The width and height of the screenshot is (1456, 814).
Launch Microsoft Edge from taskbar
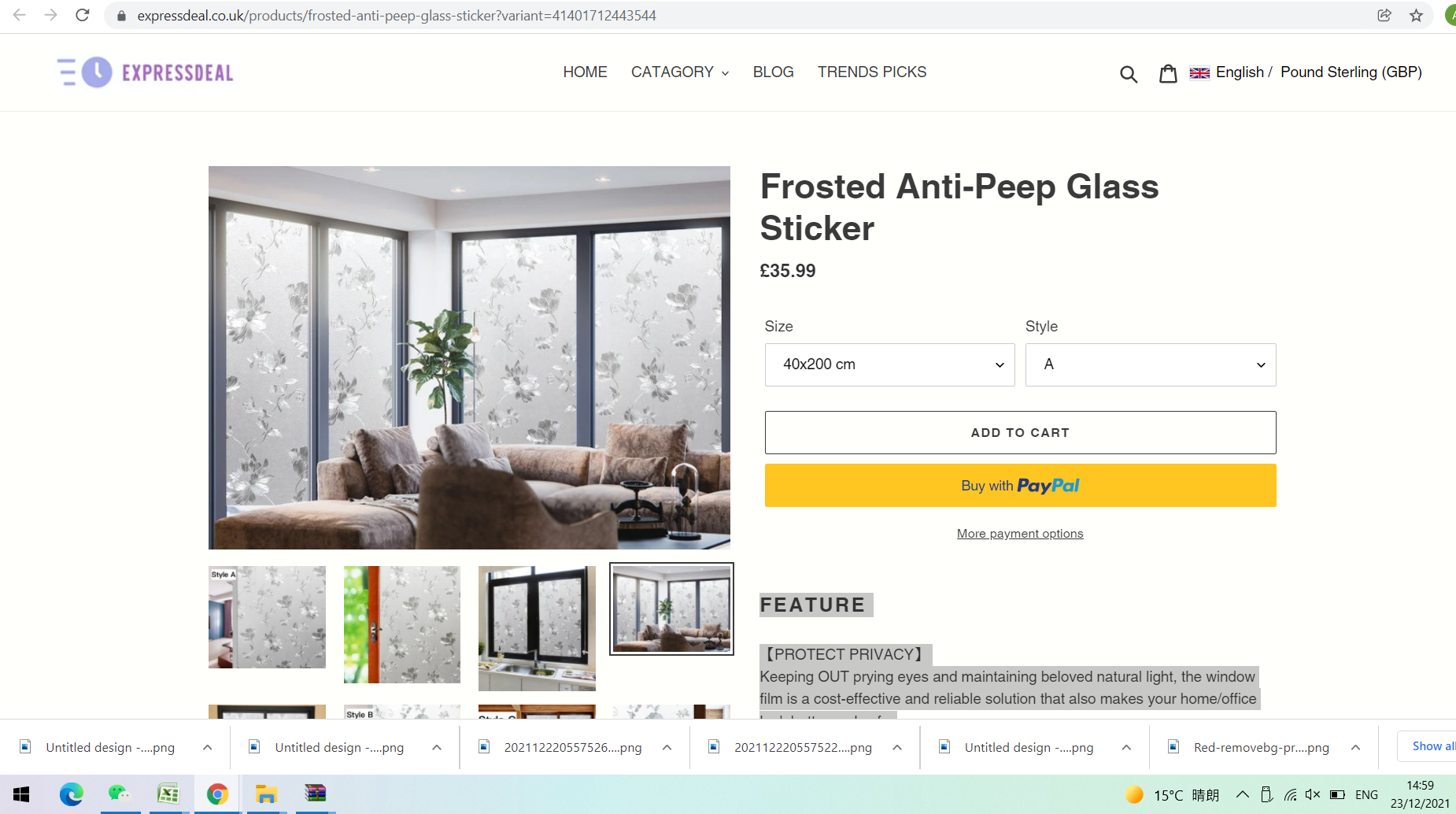(x=71, y=794)
